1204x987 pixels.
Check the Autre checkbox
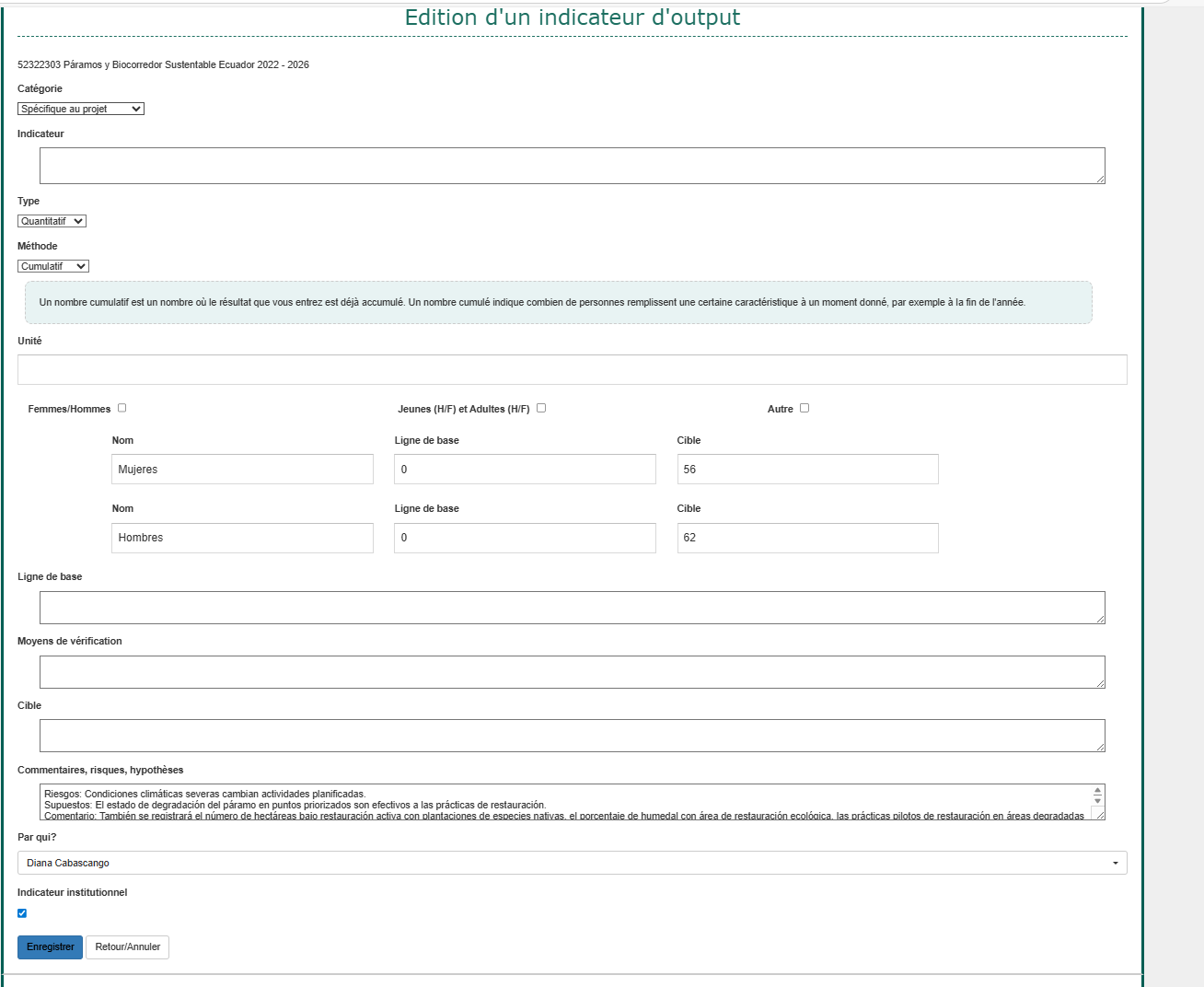[x=805, y=408]
